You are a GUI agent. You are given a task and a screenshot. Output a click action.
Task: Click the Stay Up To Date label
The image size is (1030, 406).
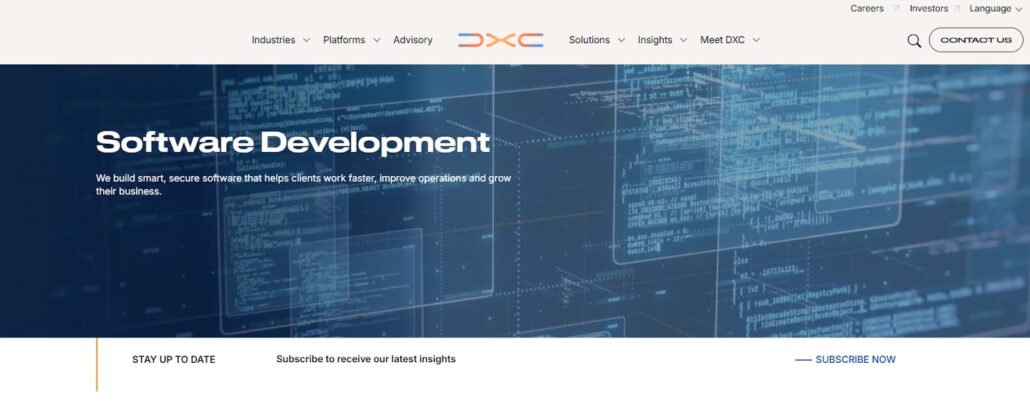click(173, 360)
